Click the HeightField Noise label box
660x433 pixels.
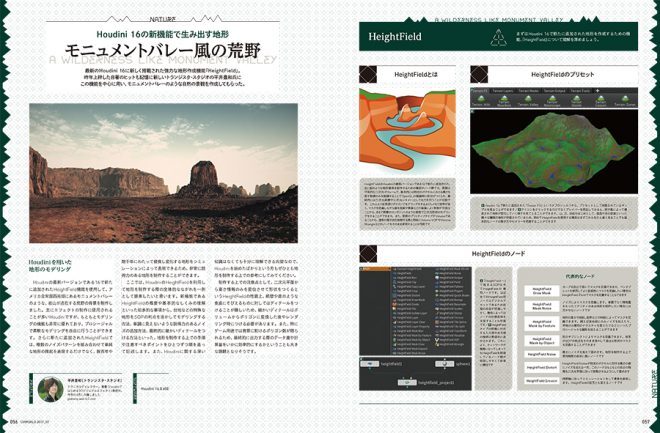click(542, 354)
